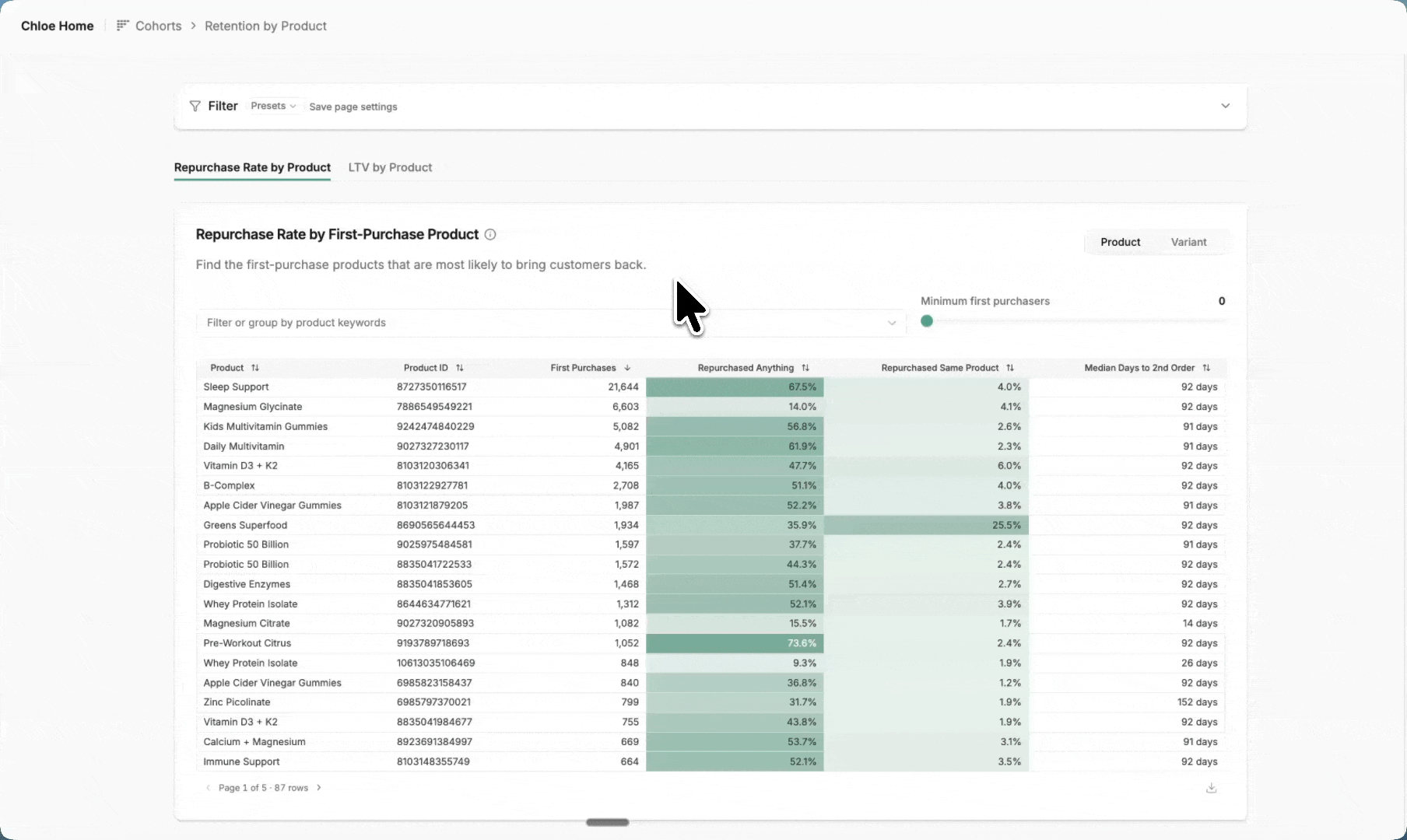Click the Digestive Enzymes product name
Image resolution: width=1407 pixels, height=840 pixels.
pyautogui.click(x=247, y=584)
